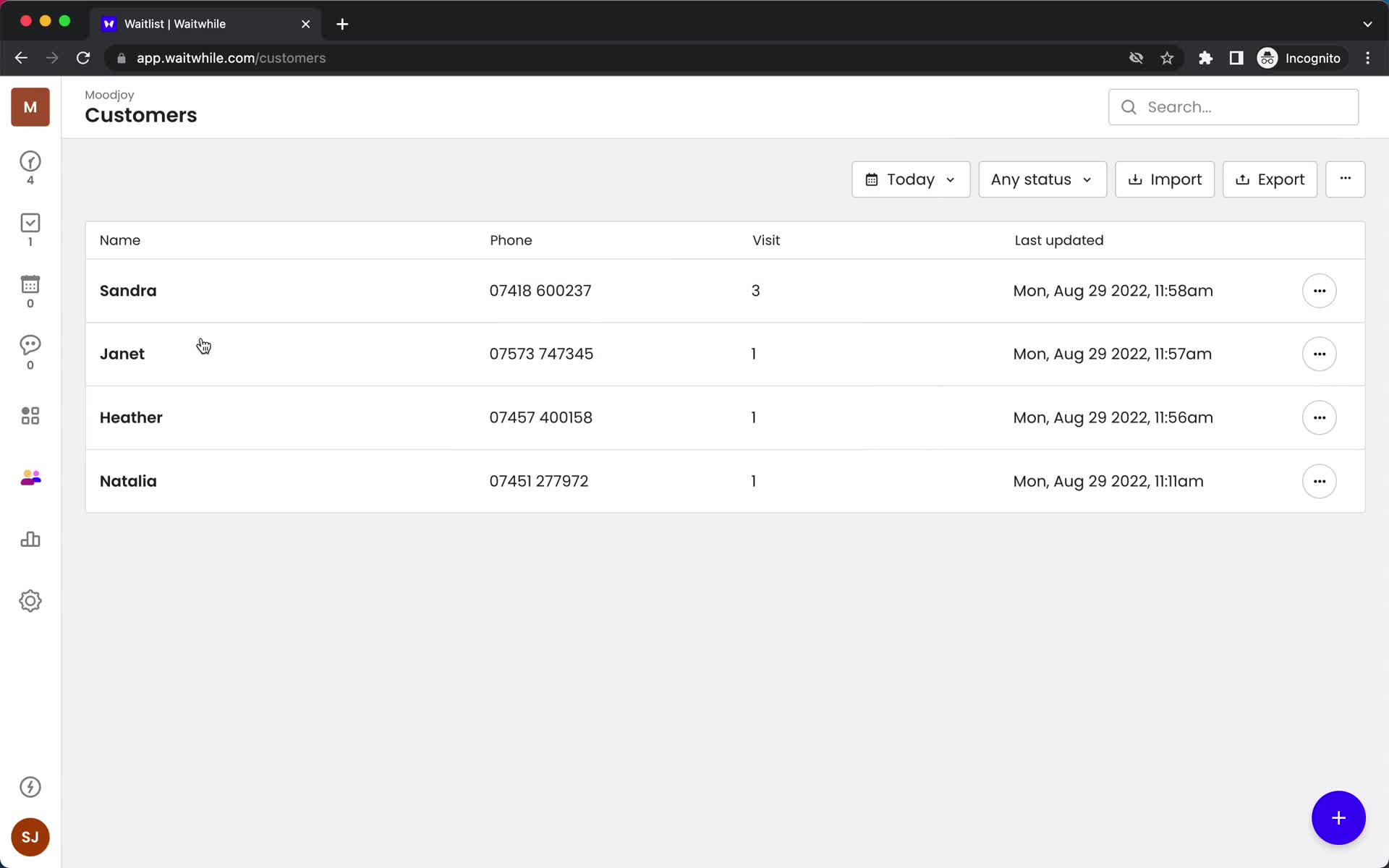Expand the Today date filter dropdown
Screen dimensions: 1389x868
point(909,179)
